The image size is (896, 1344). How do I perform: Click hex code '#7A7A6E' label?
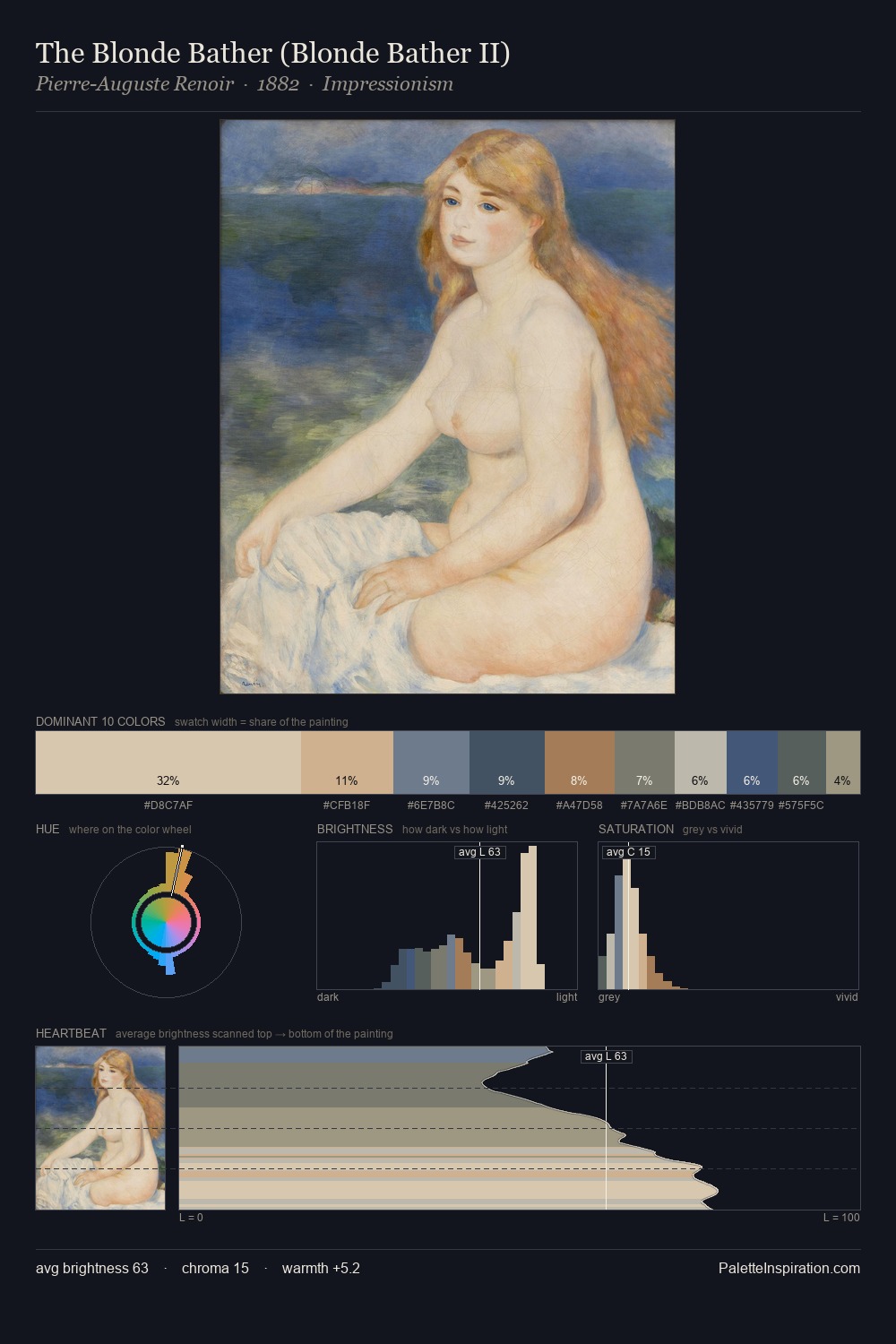(x=644, y=806)
